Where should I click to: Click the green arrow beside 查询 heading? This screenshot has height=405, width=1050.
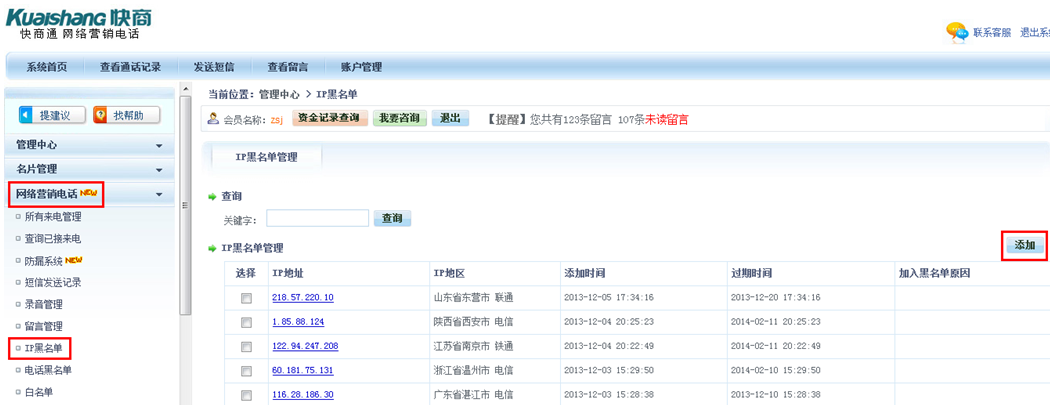click(212, 197)
